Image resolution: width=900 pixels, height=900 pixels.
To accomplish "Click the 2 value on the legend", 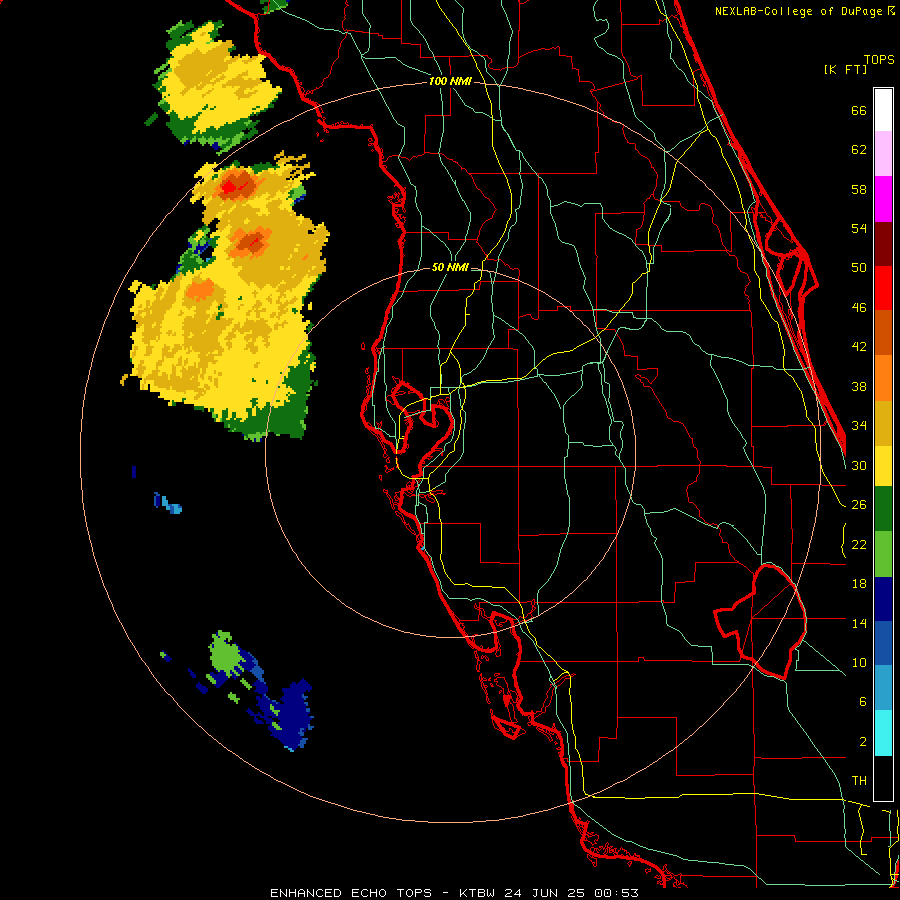I will [862, 742].
